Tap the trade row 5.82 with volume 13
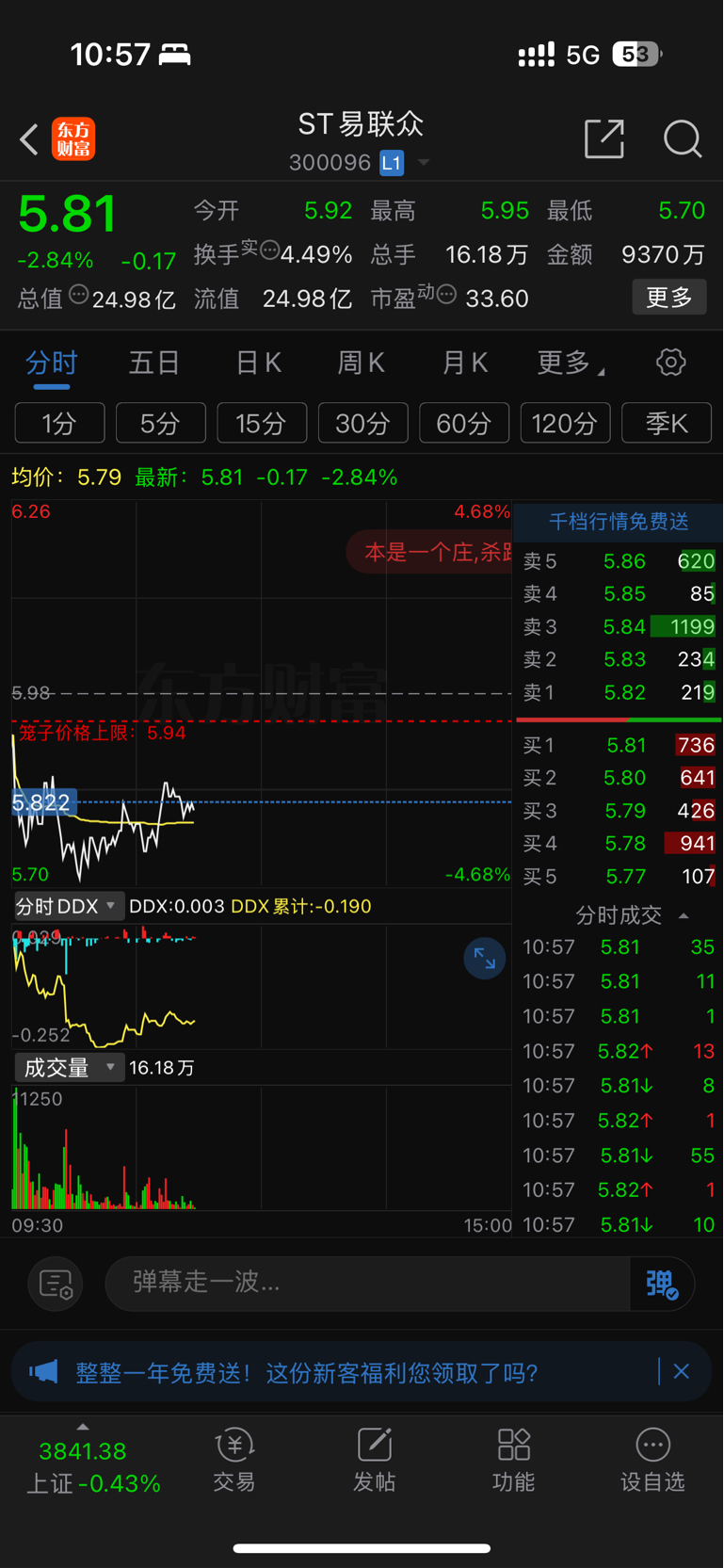The width and height of the screenshot is (724, 1568). tap(619, 1051)
